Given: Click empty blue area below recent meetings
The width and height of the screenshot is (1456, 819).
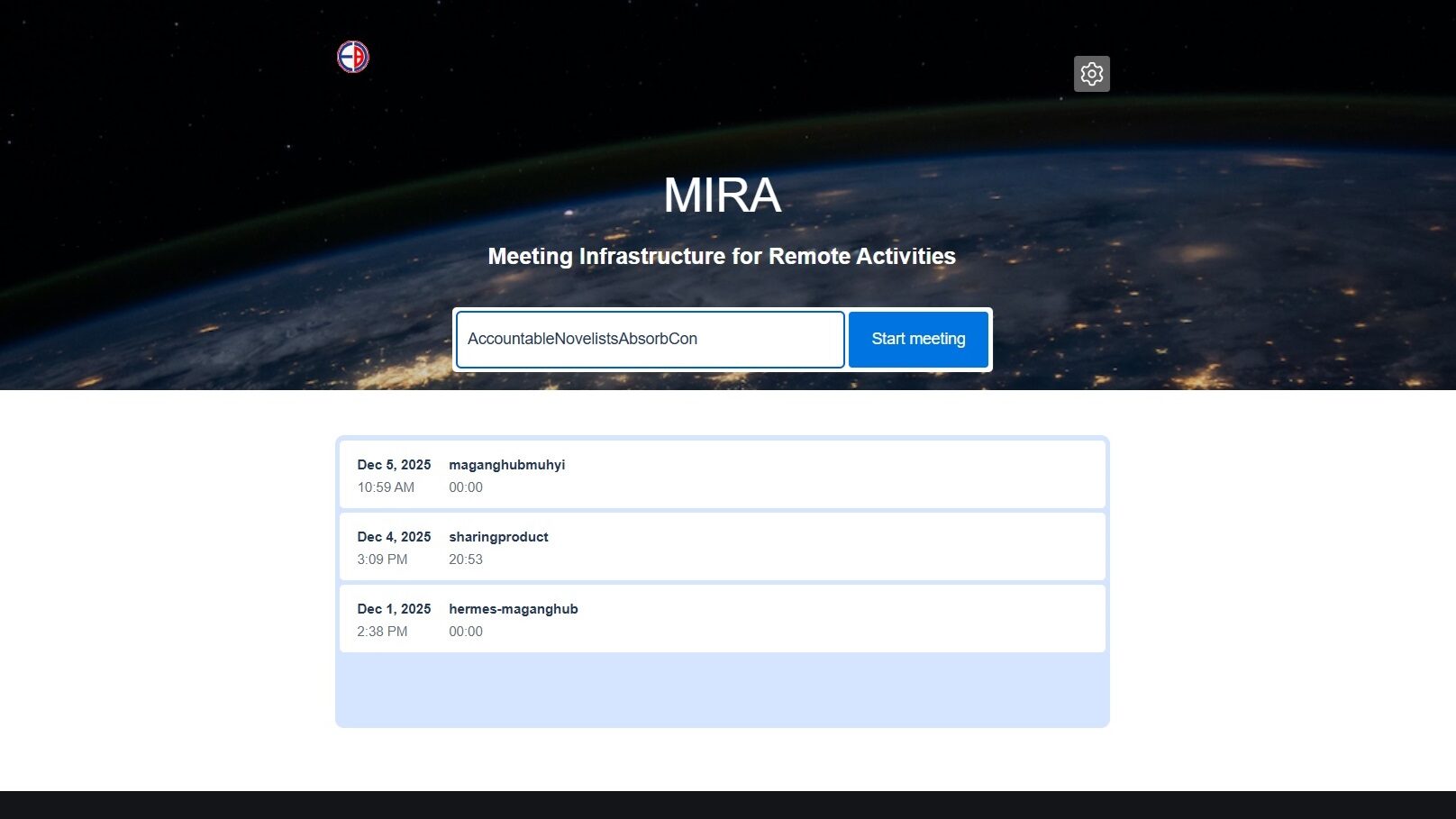Looking at the screenshot, I should [722, 690].
